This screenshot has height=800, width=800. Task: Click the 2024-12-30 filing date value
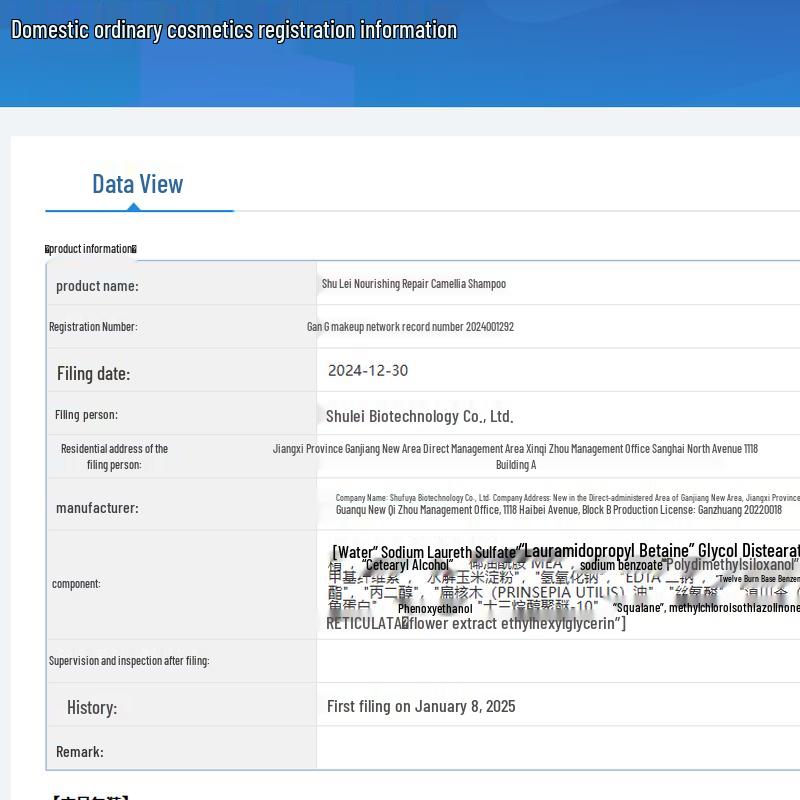click(x=368, y=370)
